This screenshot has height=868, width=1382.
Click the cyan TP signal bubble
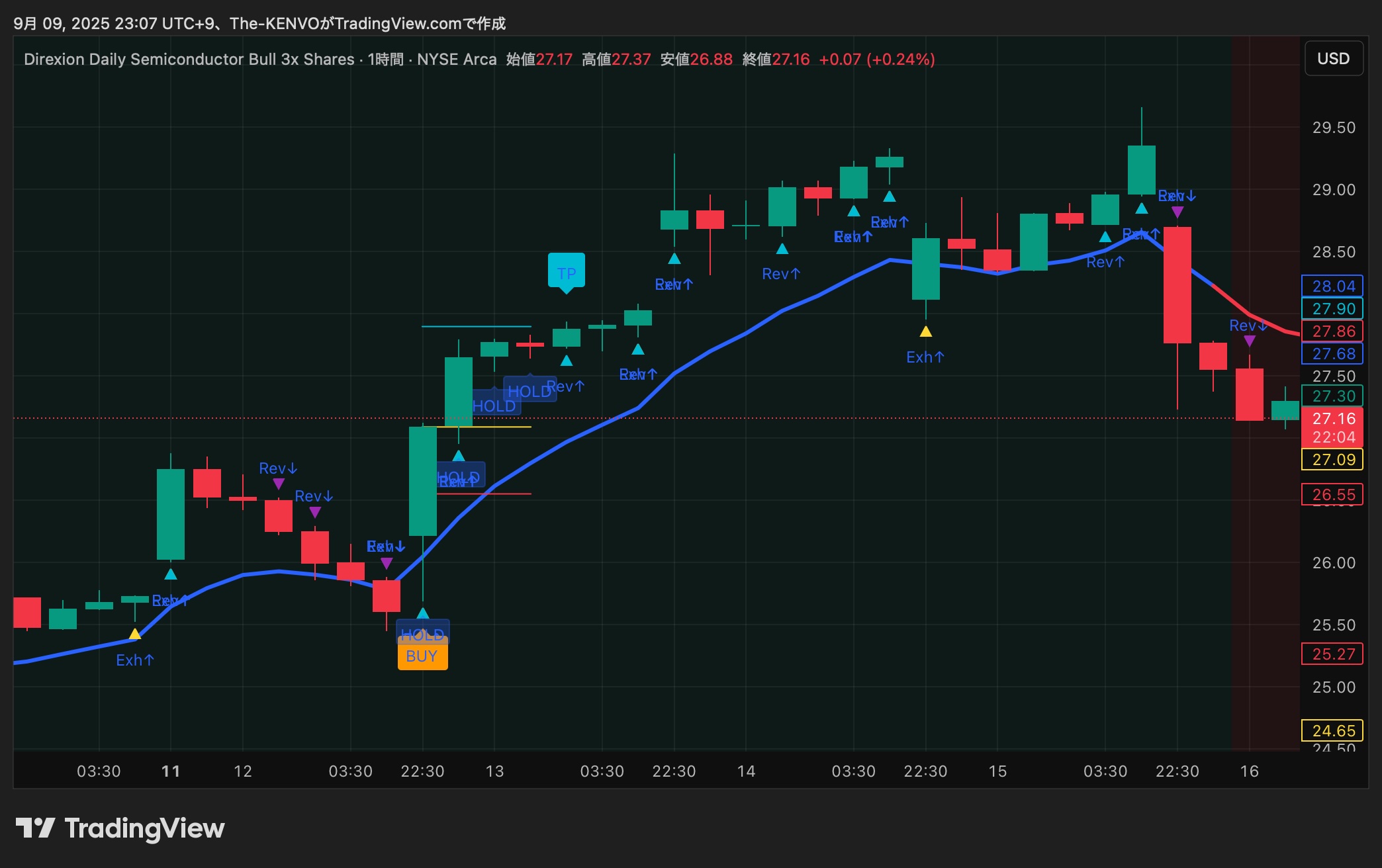click(x=566, y=272)
